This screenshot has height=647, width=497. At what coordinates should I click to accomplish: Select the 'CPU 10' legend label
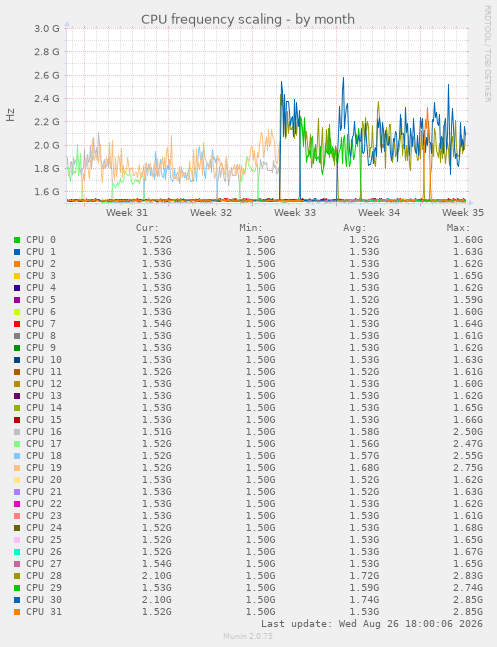pos(44,359)
